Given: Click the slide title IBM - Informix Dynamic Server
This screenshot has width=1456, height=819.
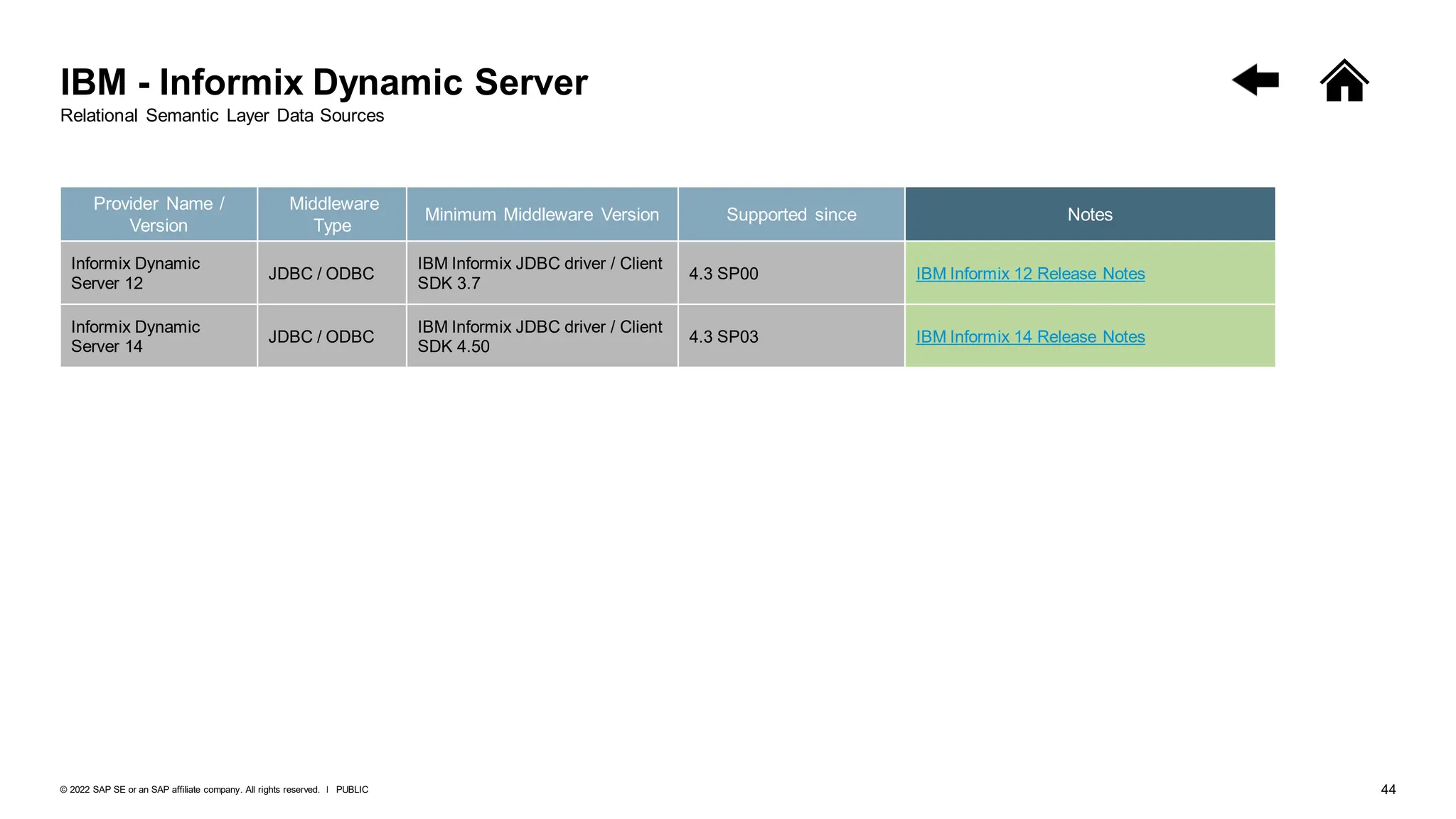Looking at the screenshot, I should (323, 82).
